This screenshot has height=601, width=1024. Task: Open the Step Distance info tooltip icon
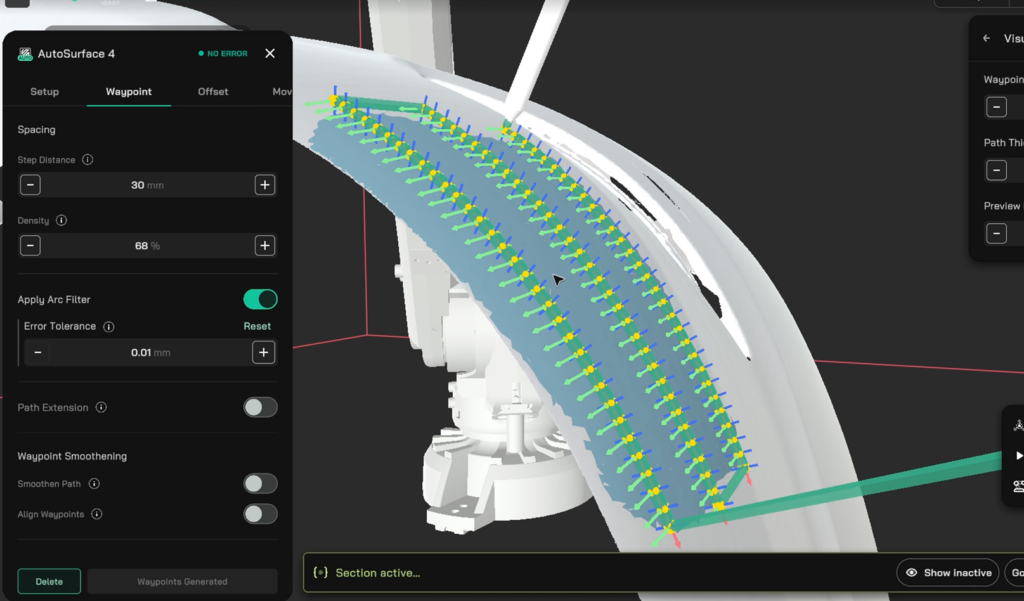pos(87,159)
